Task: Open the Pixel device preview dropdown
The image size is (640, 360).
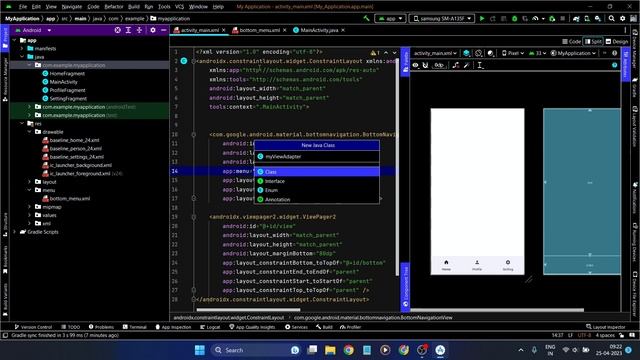Action: tap(513, 53)
